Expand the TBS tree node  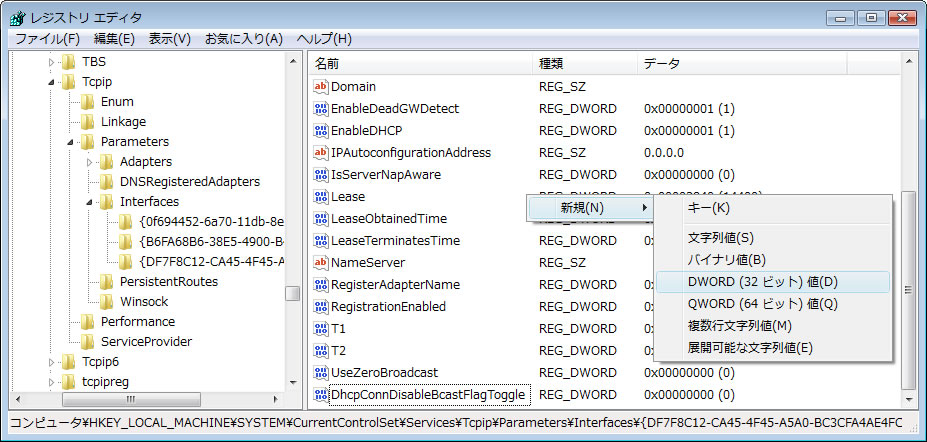pyautogui.click(x=51, y=62)
